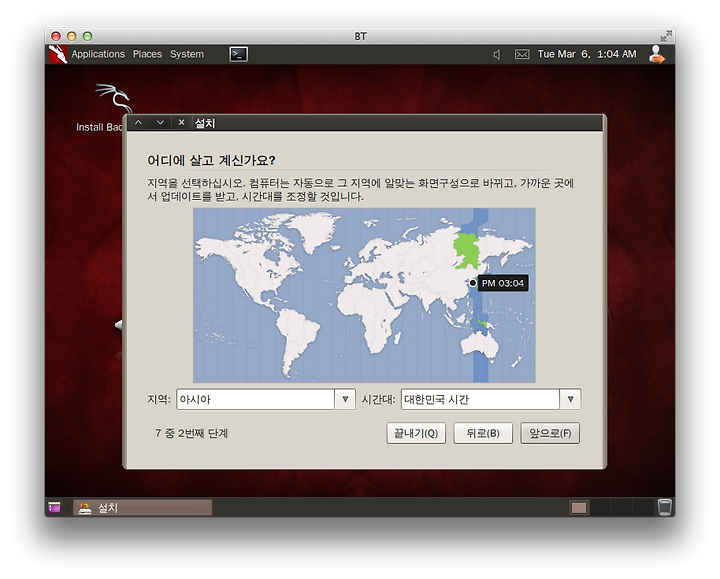This screenshot has width=720, height=579.
Task: Open the Applications menu
Action: coord(98,54)
